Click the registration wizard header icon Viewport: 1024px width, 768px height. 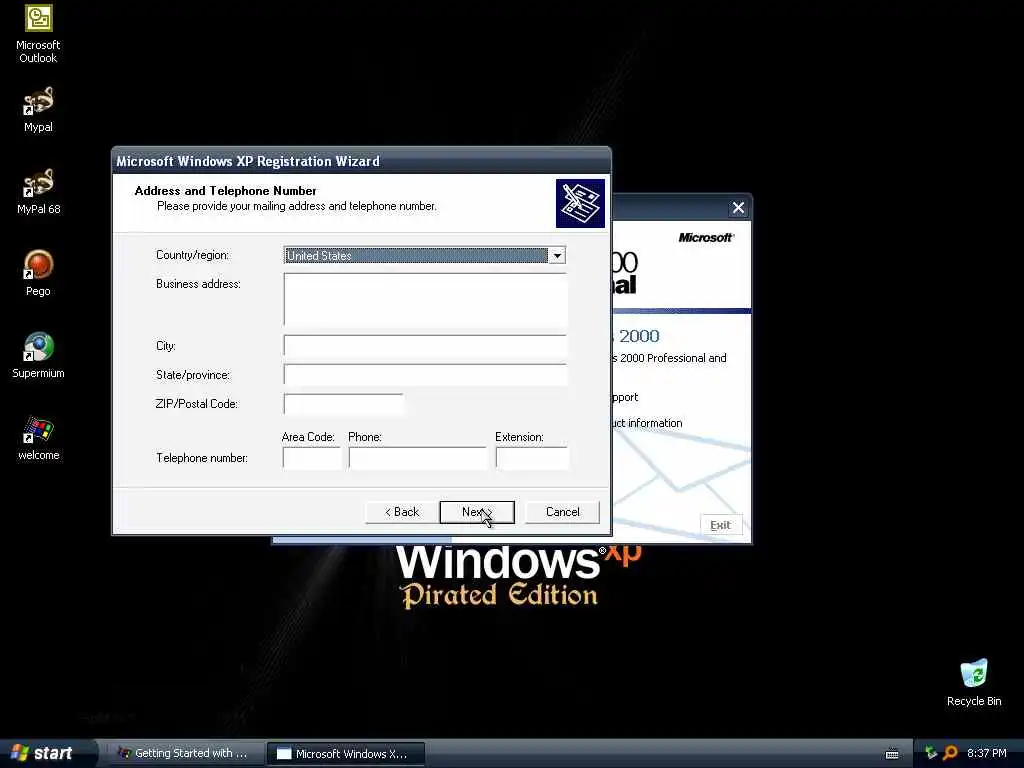[x=580, y=203]
